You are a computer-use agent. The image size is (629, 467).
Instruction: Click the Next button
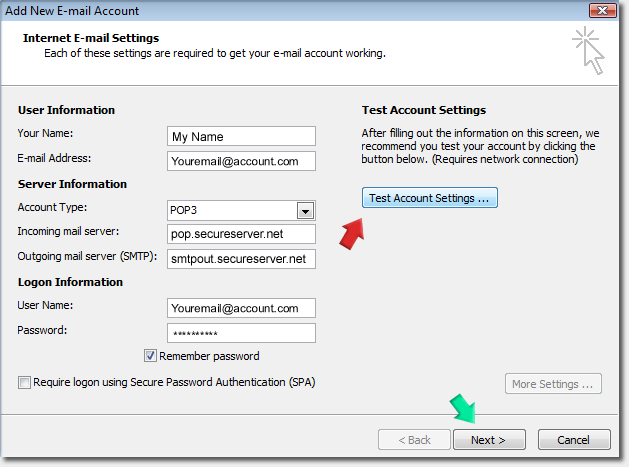coord(488,440)
